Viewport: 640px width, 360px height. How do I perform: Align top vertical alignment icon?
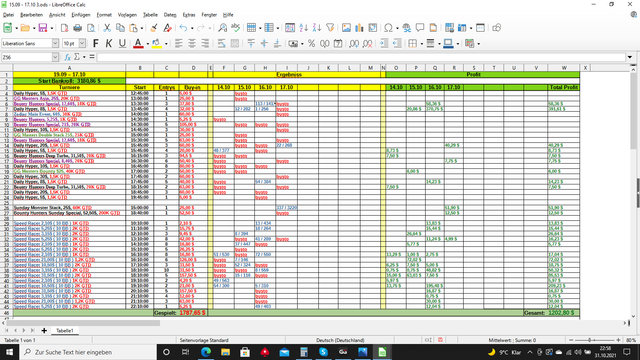pyautogui.click(x=251, y=43)
